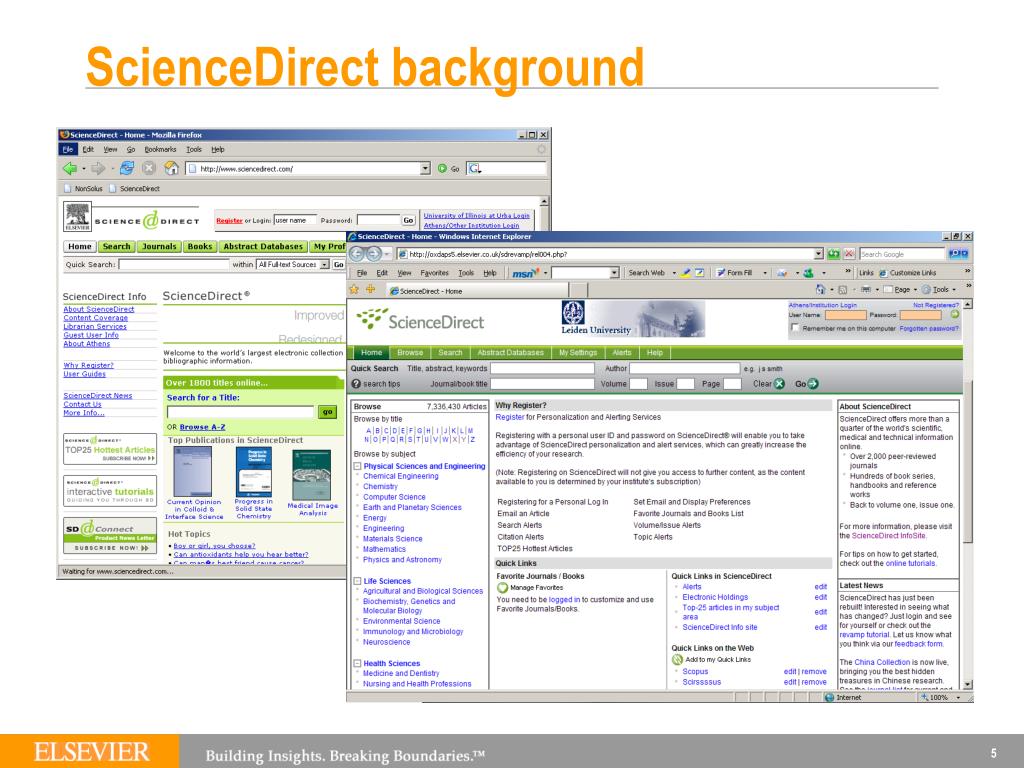Click the Clear X icon in Quick Search
This screenshot has height=768, width=1024.
coord(779,384)
